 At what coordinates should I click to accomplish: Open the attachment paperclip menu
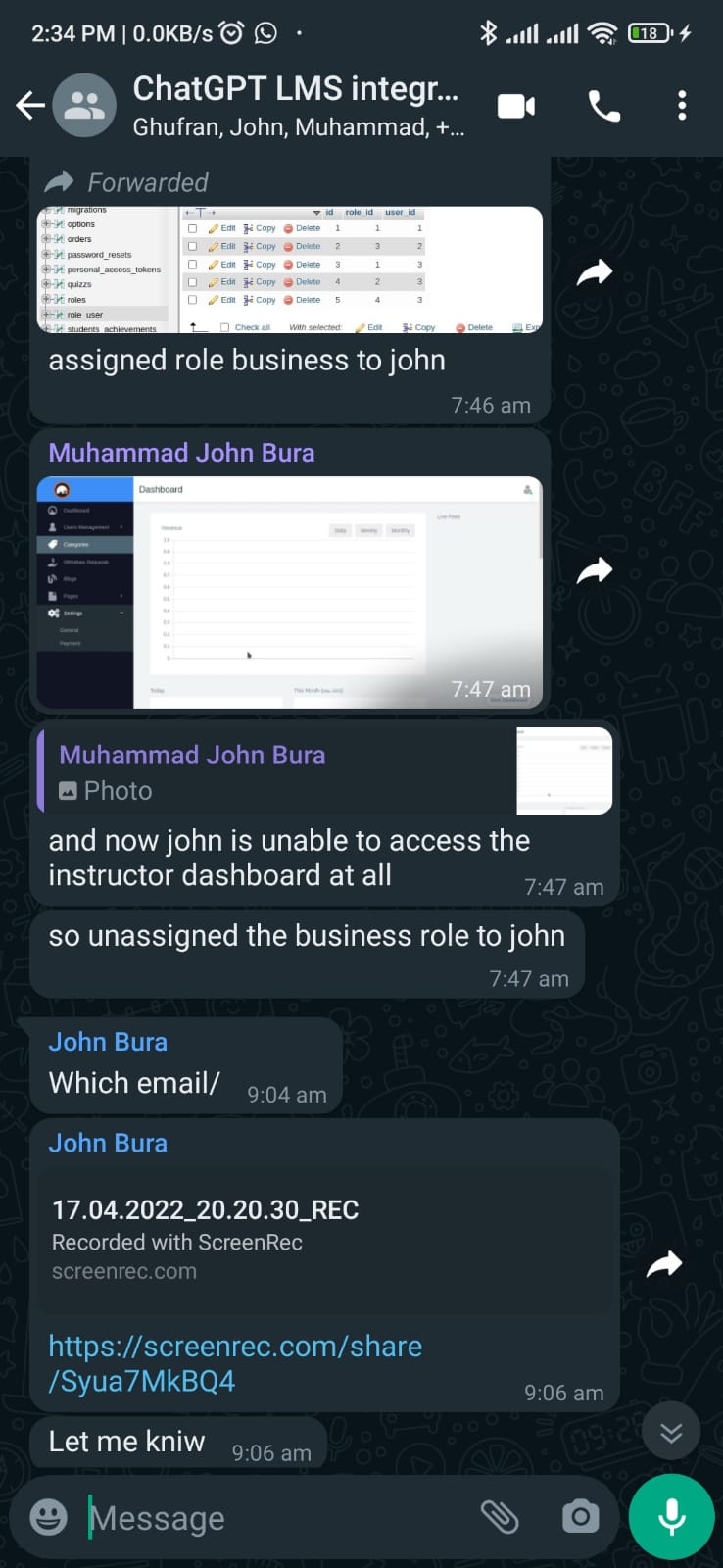(x=500, y=1517)
